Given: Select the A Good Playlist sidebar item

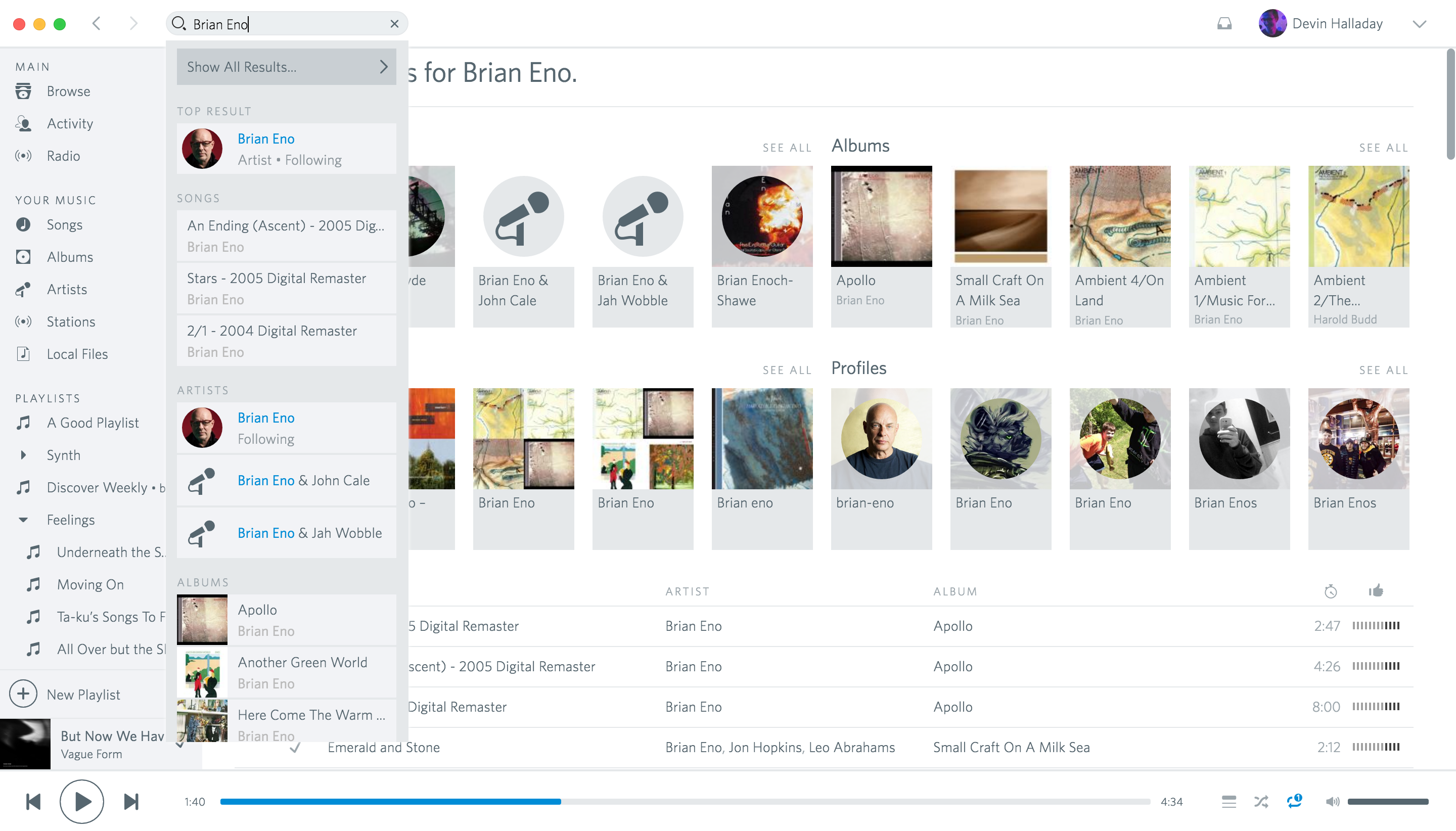Looking at the screenshot, I should [x=93, y=423].
